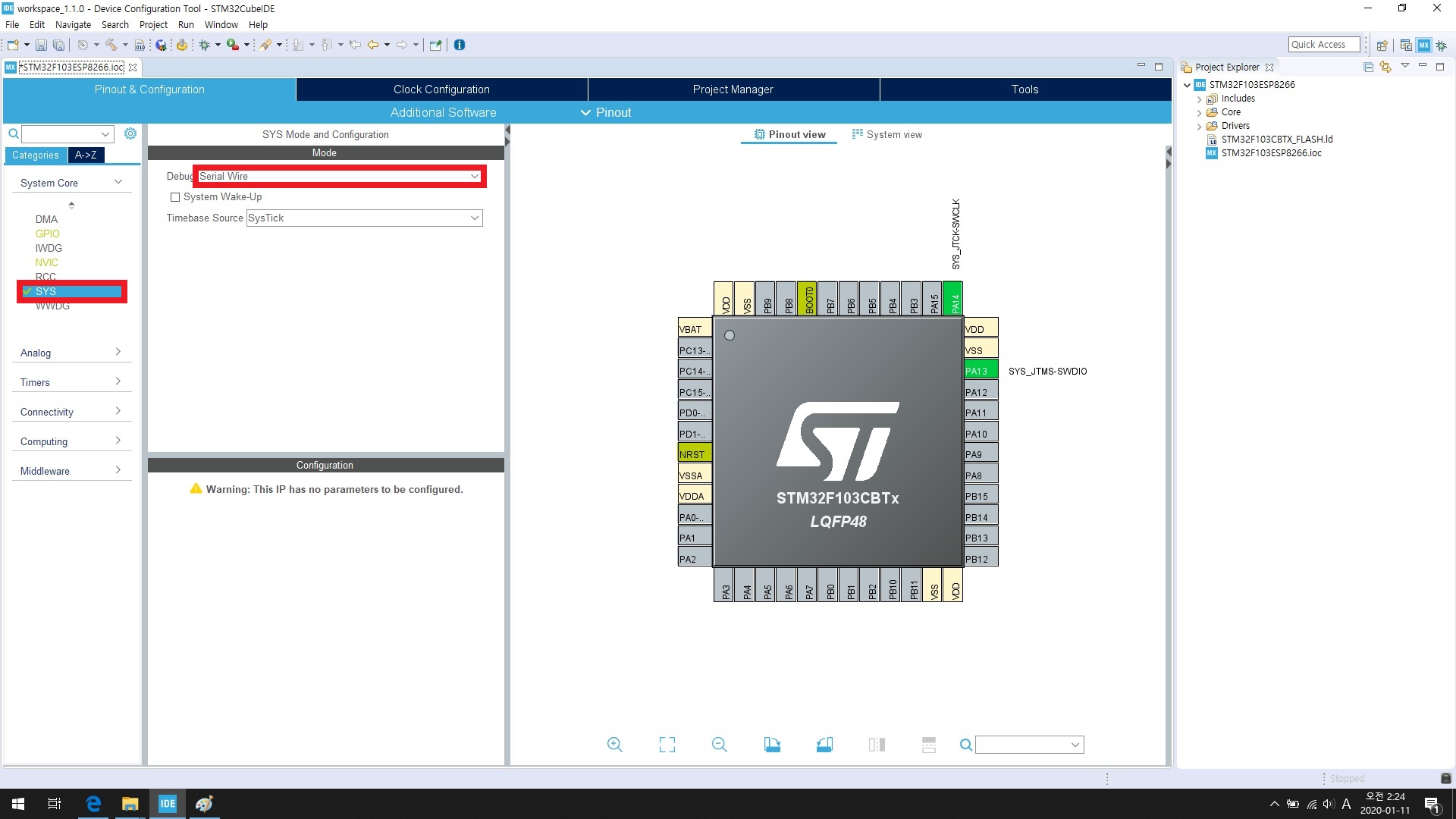Click the build hammer icon in toolbar

(x=111, y=45)
